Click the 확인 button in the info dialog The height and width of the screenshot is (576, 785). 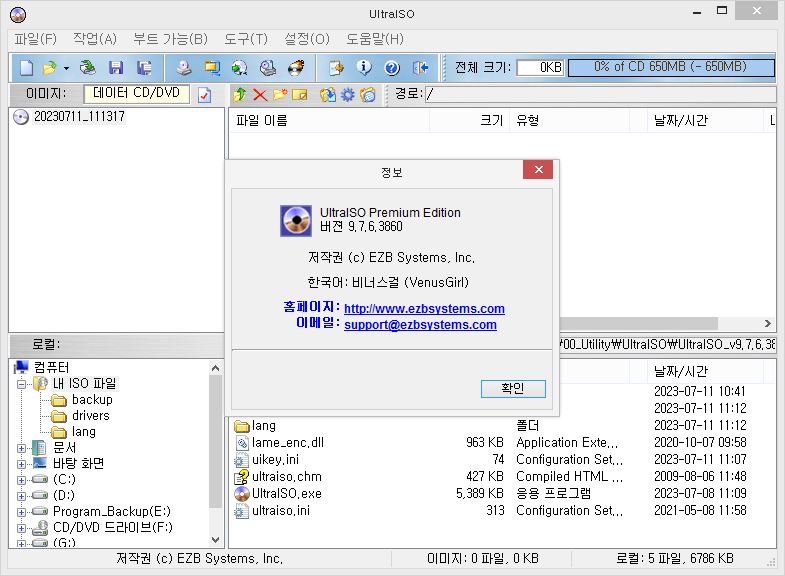(x=513, y=389)
